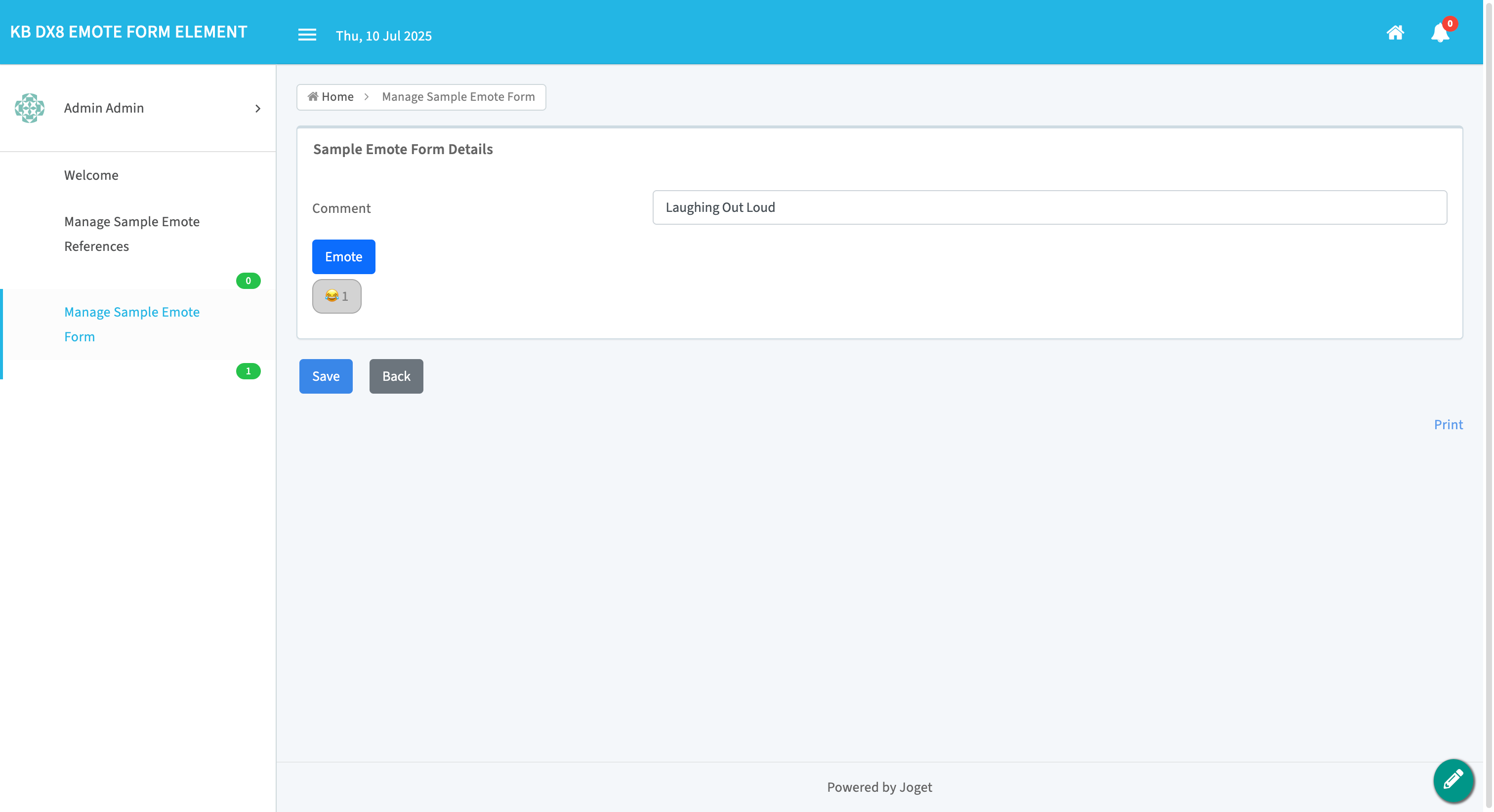Screen dimensions: 1494x812
Task: Focus the Comment input field
Action: [x=1049, y=207]
